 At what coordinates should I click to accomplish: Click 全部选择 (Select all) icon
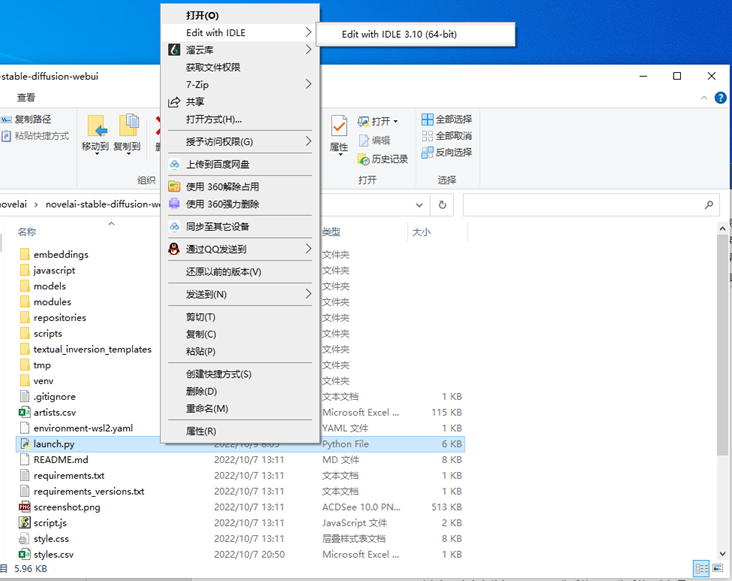pos(446,119)
